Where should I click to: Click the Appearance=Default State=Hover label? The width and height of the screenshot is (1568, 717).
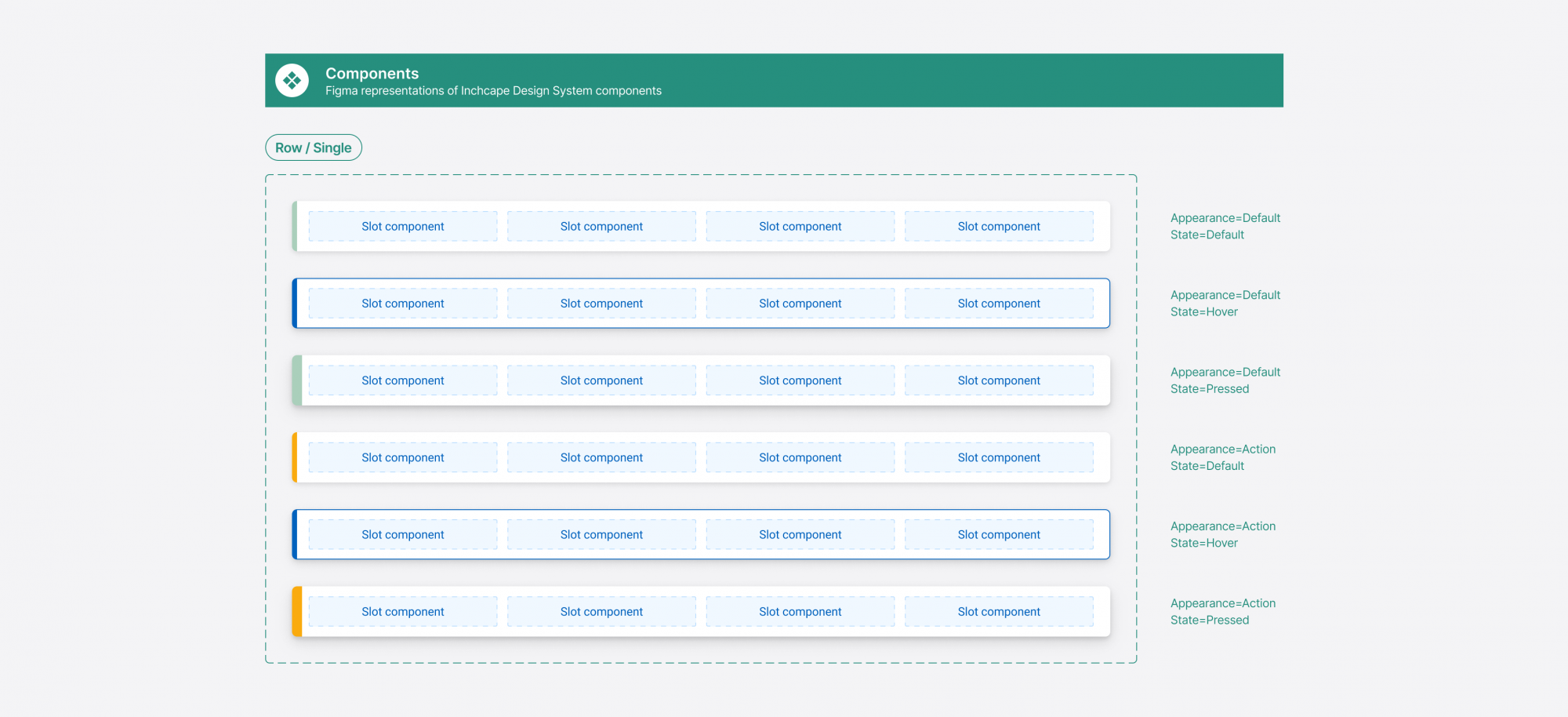point(1225,304)
